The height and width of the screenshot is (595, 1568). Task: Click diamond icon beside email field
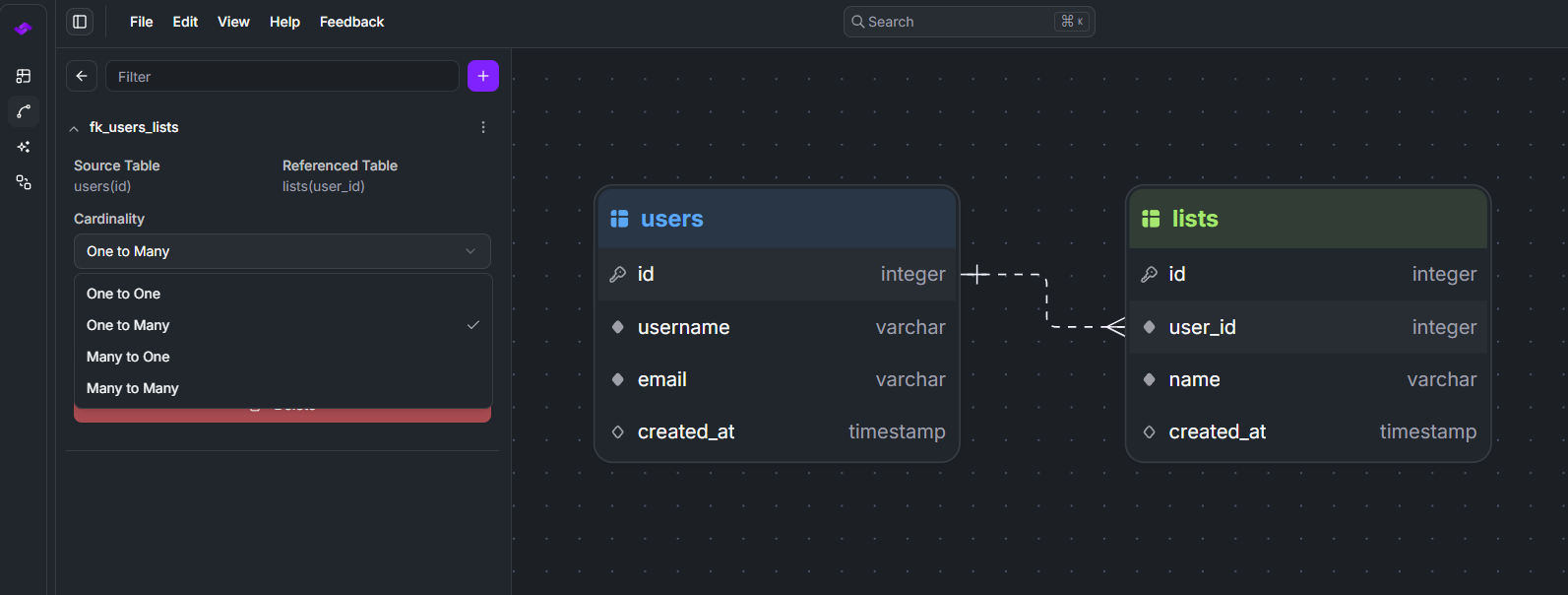pyautogui.click(x=618, y=379)
